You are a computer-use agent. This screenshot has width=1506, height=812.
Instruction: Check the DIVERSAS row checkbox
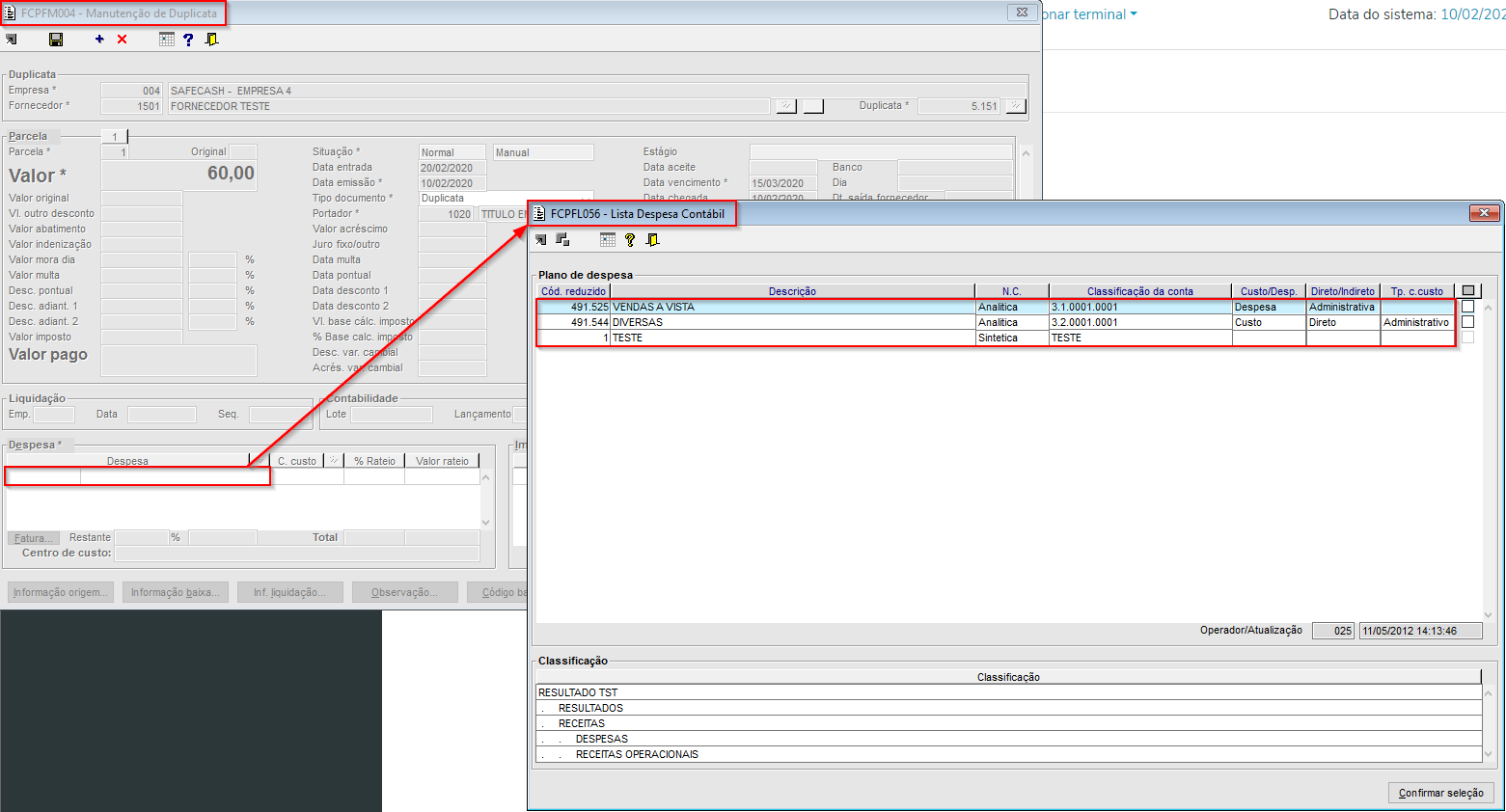pos(1467,322)
